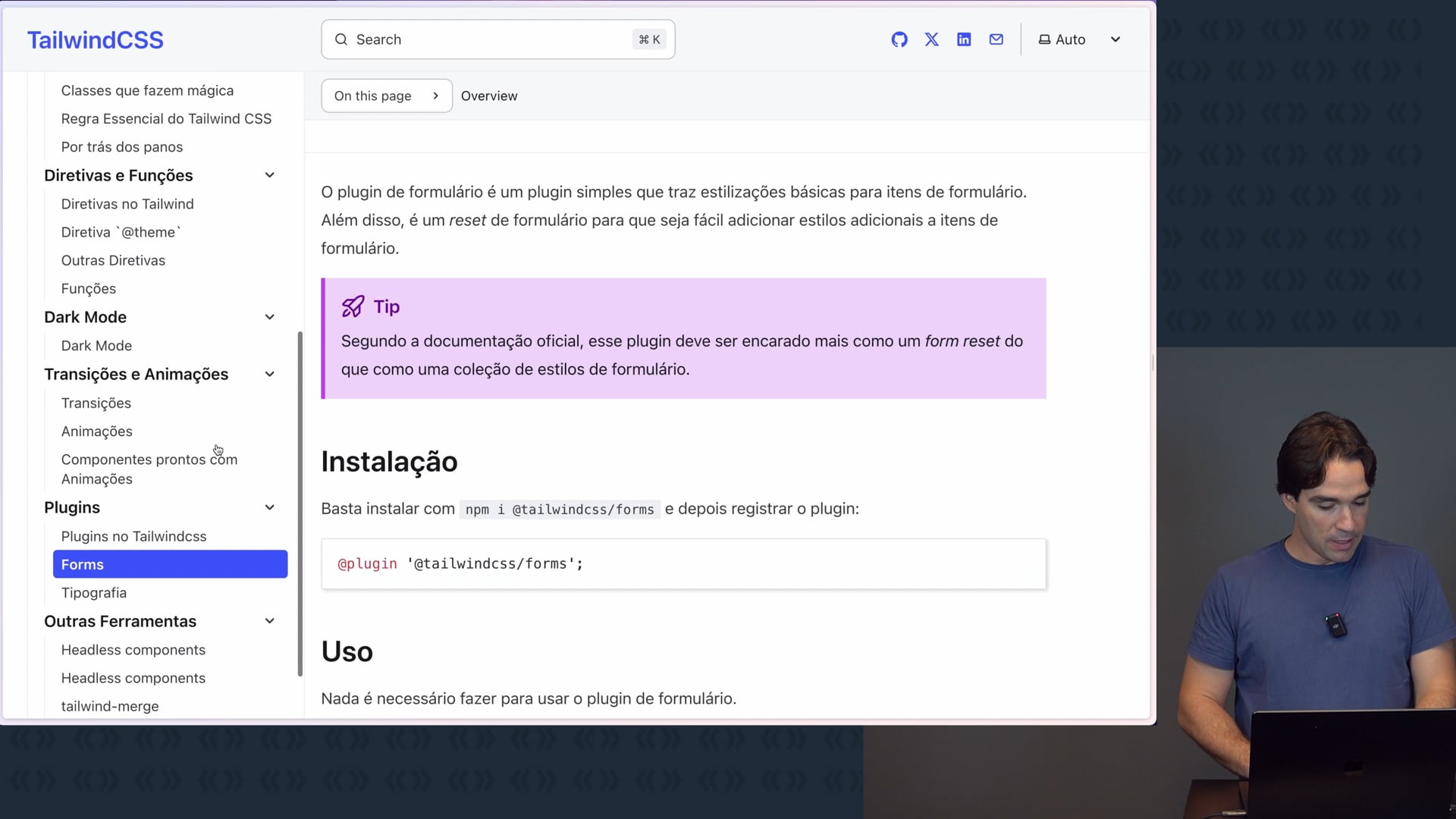Click the X (Twitter) icon
Image resolution: width=1456 pixels, height=819 pixels.
(x=932, y=39)
